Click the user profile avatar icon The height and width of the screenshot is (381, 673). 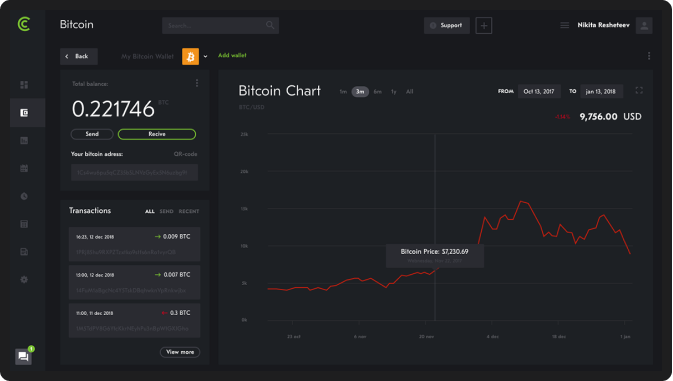pyautogui.click(x=644, y=25)
